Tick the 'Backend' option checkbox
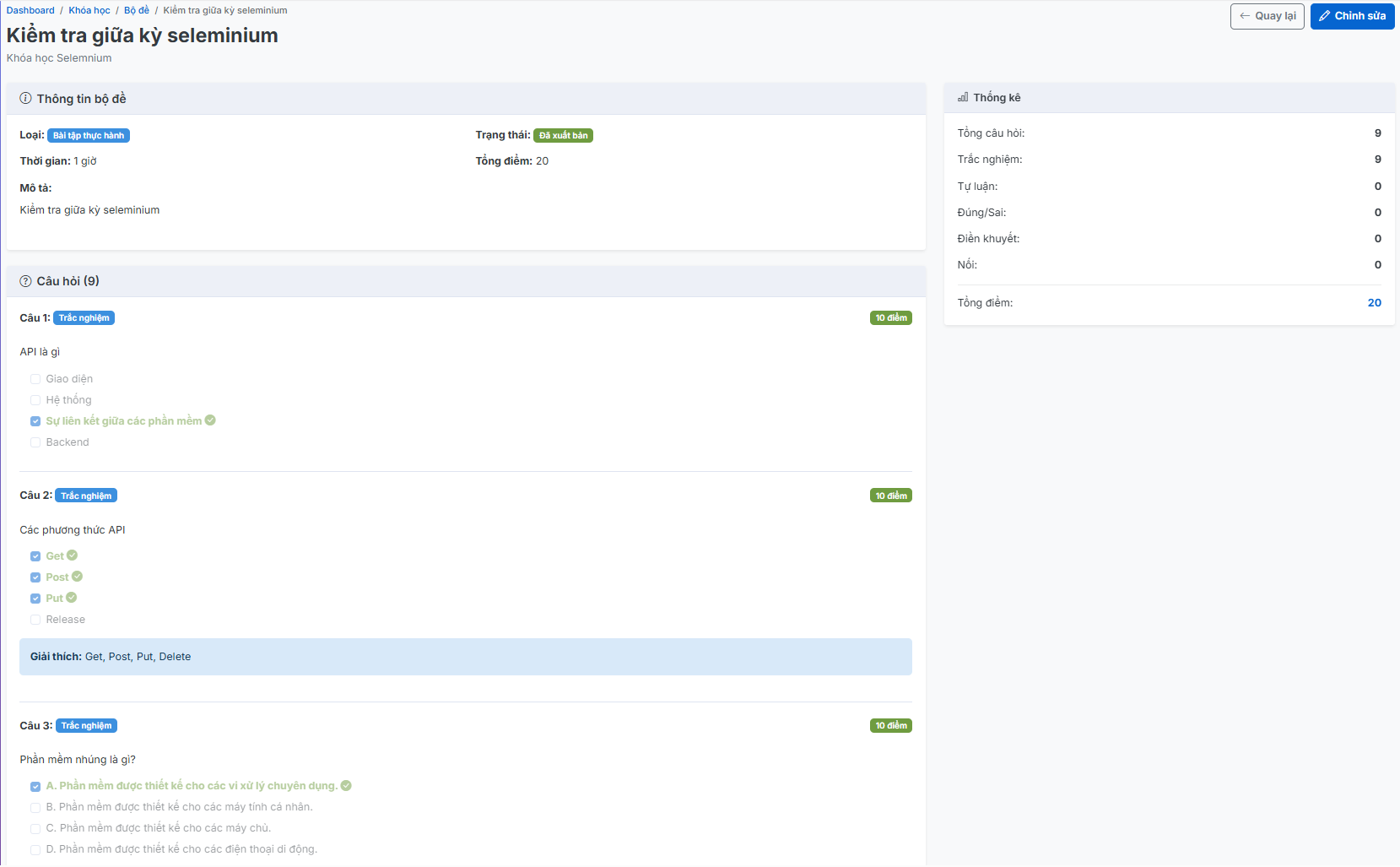The width and height of the screenshot is (1400, 867). 35,442
